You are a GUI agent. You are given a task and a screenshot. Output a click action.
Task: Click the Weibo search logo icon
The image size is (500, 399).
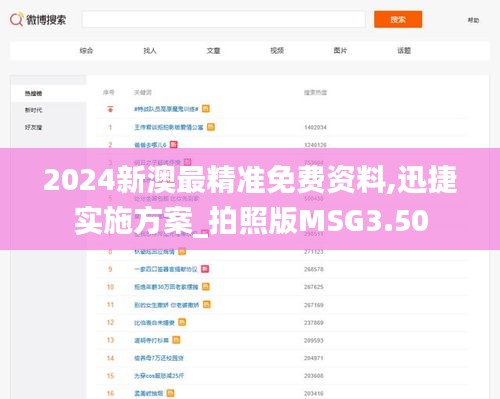[17, 19]
